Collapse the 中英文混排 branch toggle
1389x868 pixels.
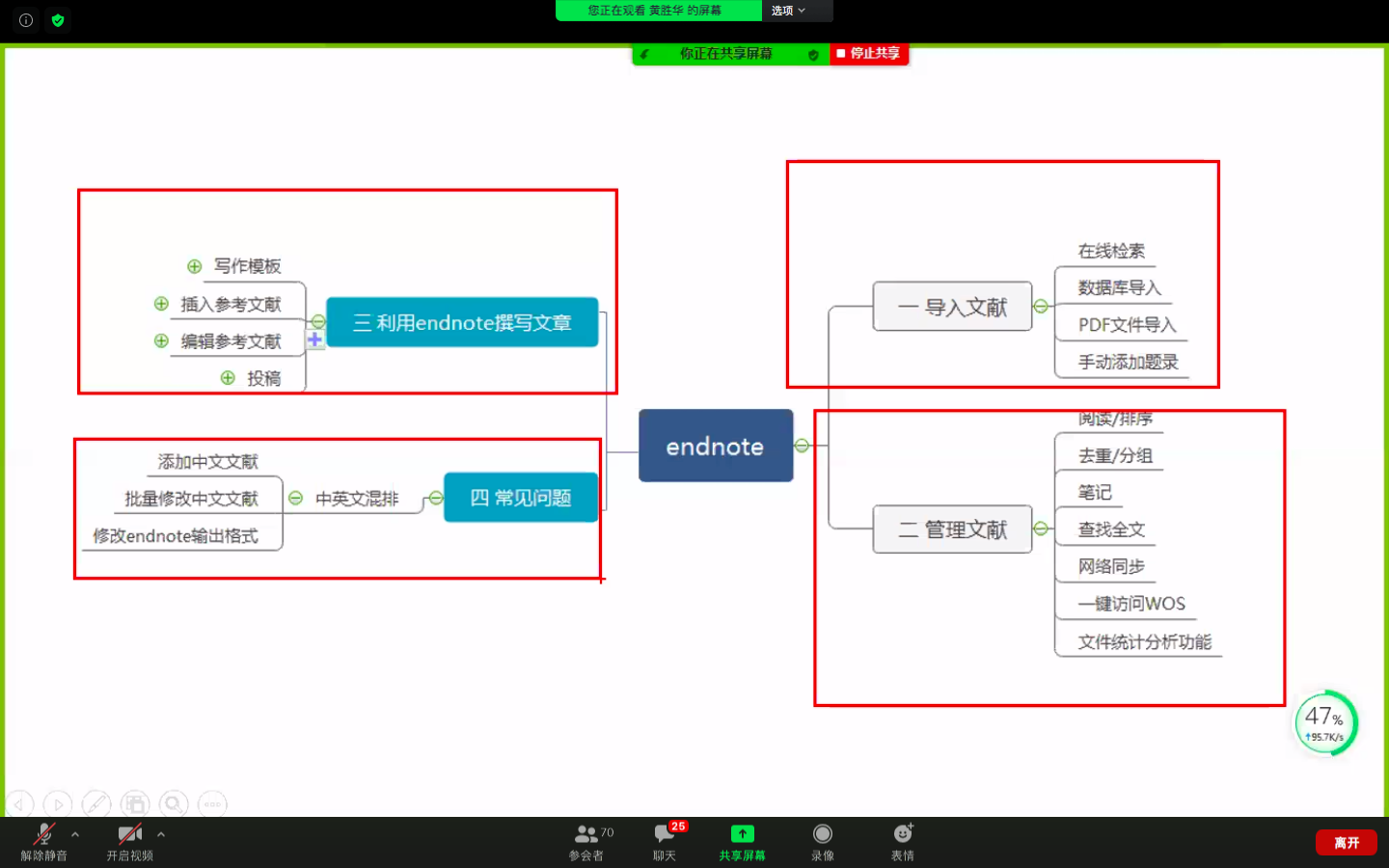click(x=296, y=498)
